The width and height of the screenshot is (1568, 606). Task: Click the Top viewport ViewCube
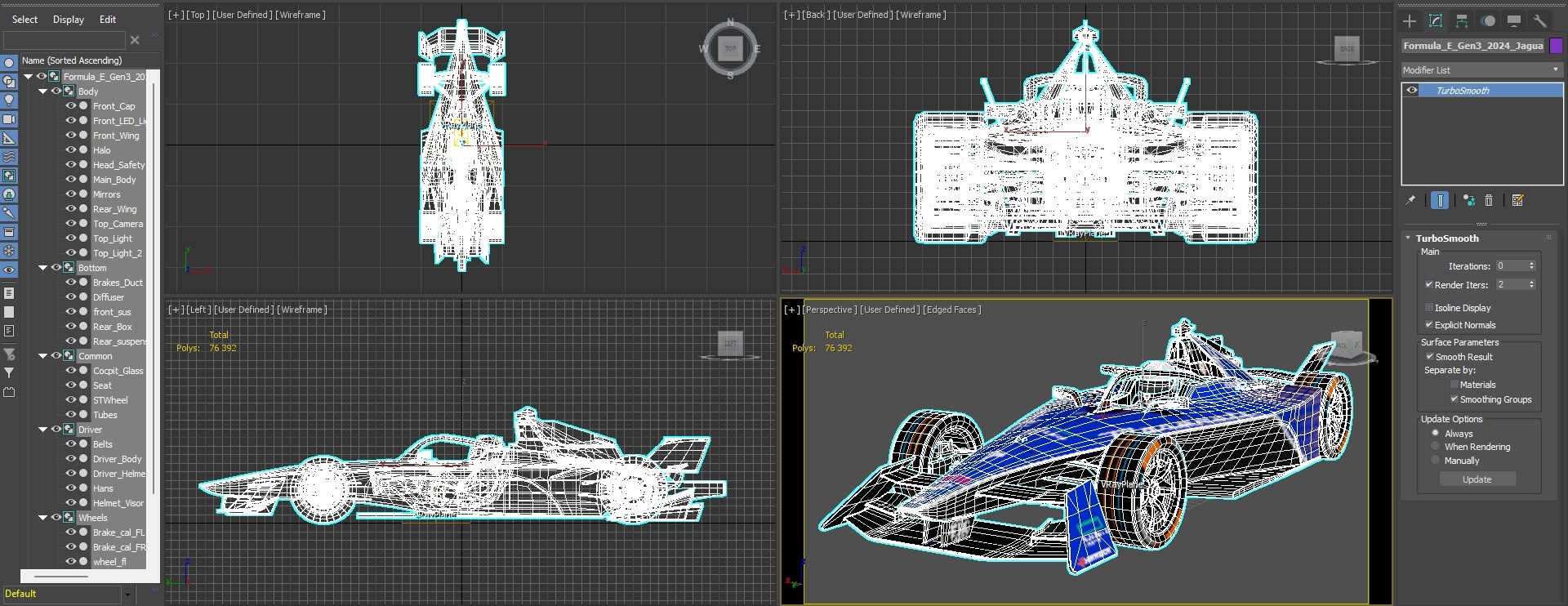pyautogui.click(x=730, y=49)
